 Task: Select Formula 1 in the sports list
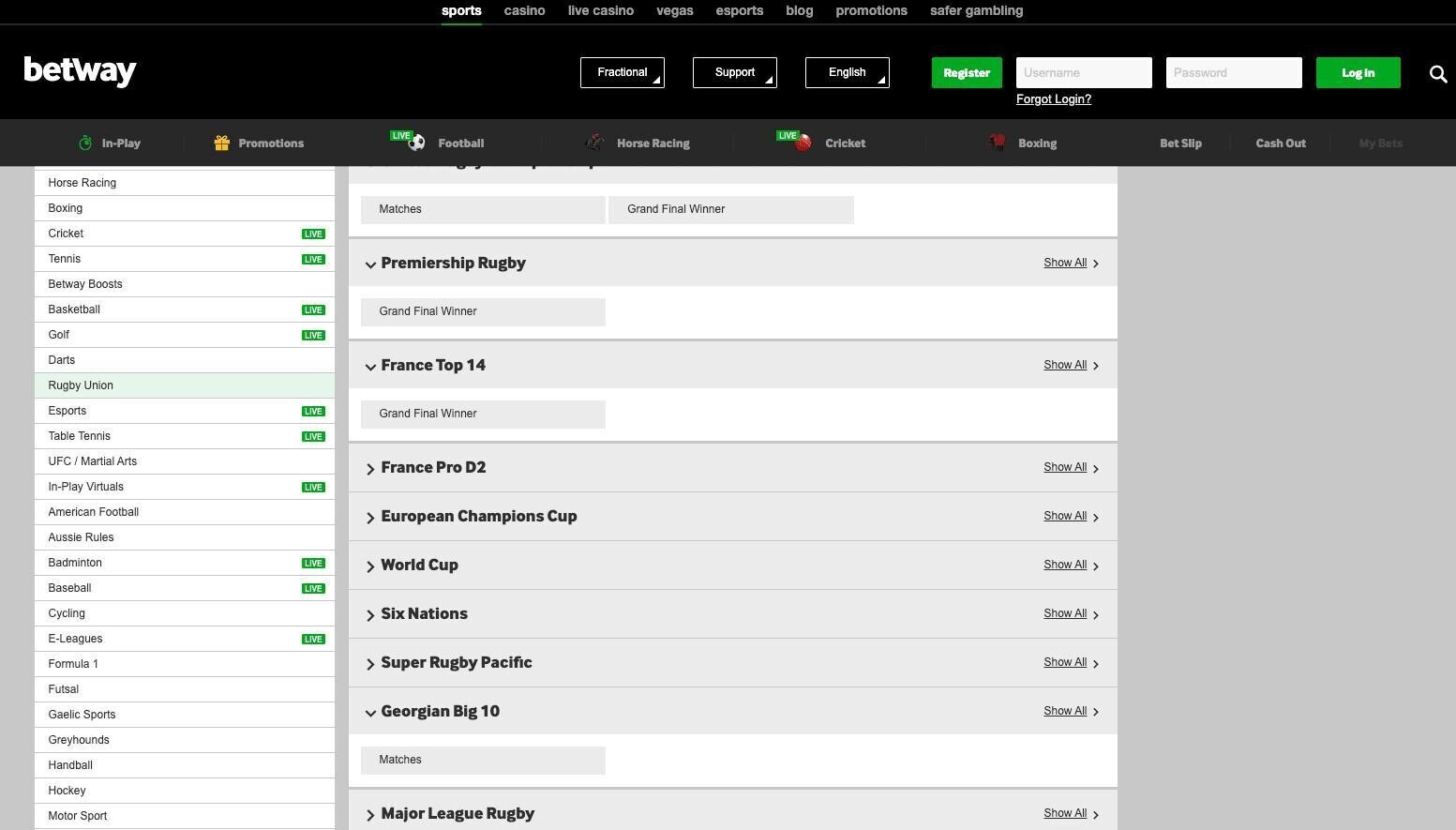[x=185, y=664]
